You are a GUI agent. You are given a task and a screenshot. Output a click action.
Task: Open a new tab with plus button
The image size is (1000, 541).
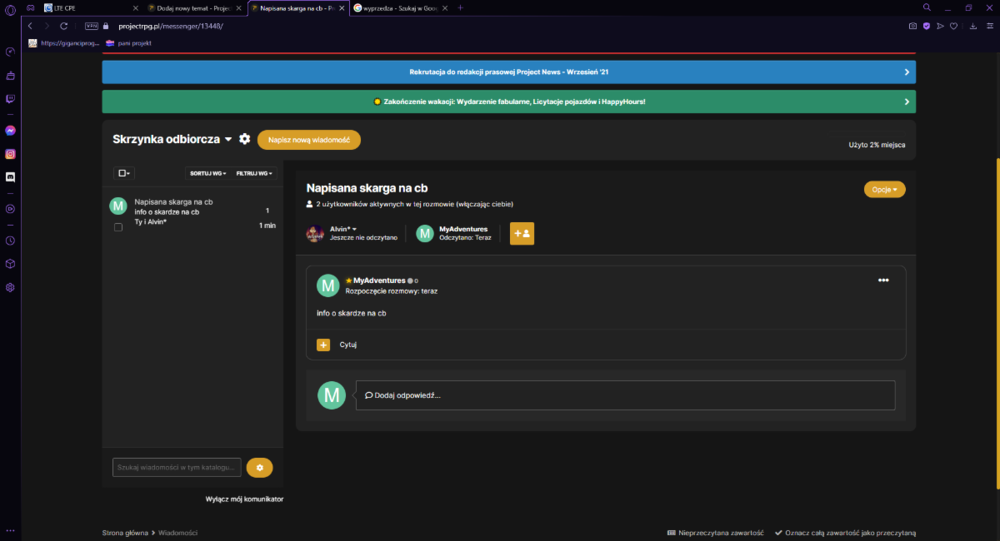(x=460, y=8)
